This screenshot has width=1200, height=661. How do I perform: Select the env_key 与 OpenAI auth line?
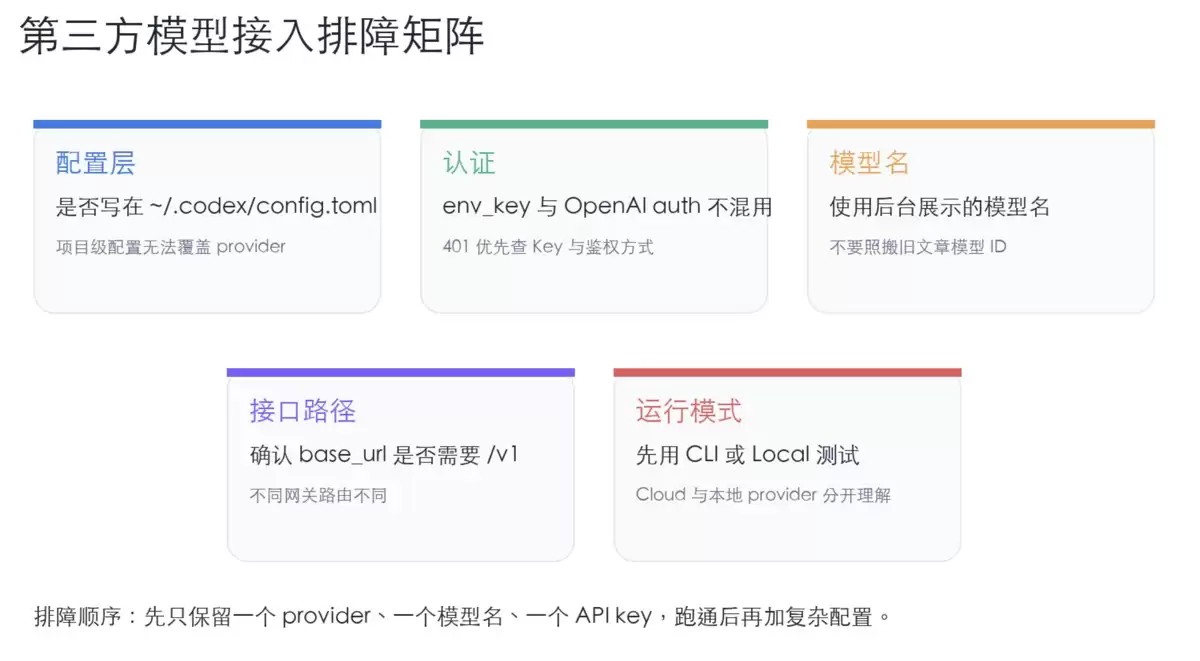[607, 207]
